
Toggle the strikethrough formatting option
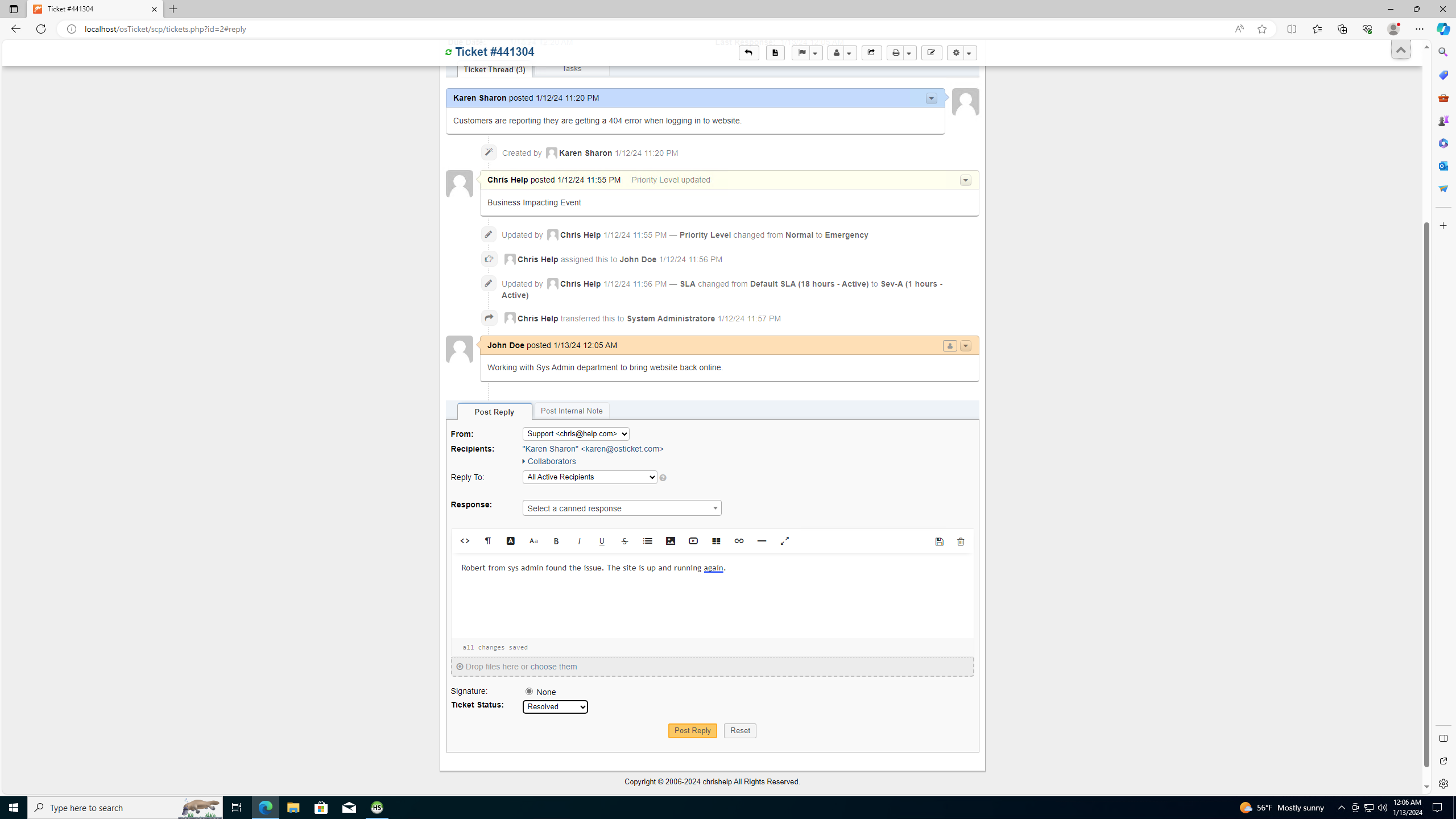[624, 541]
